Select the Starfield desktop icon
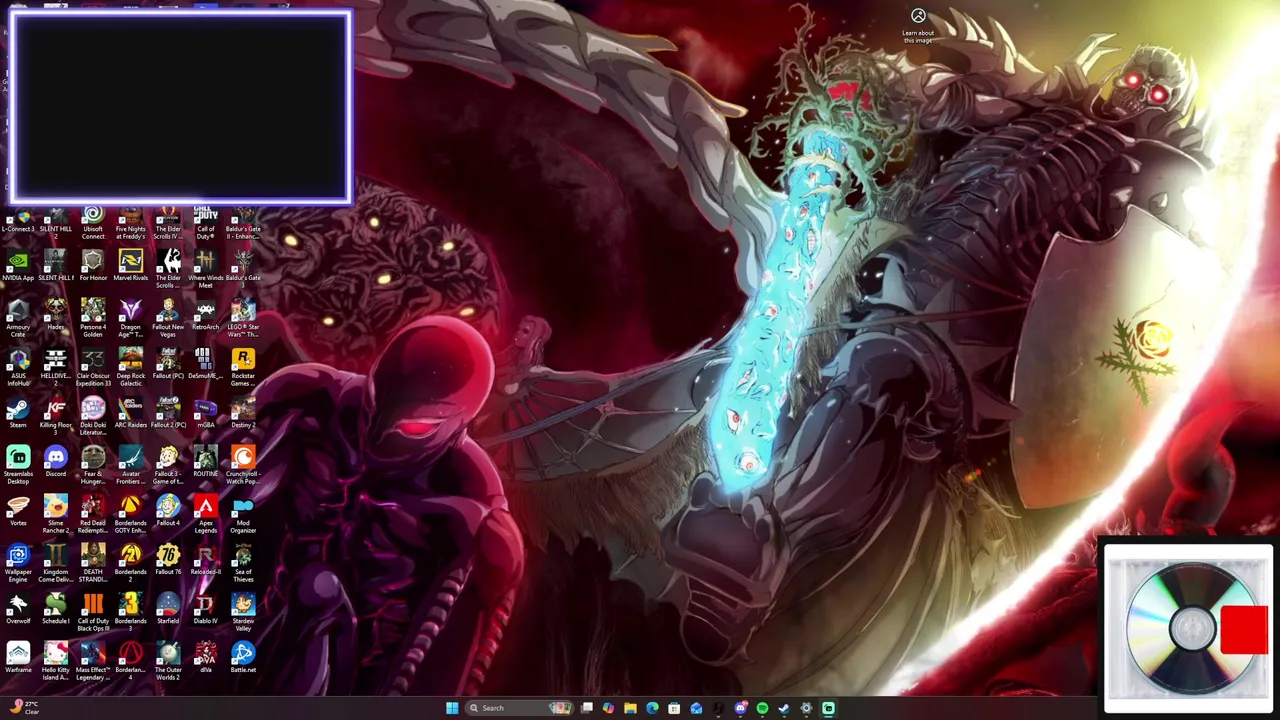This screenshot has height=720, width=1280. [x=168, y=610]
